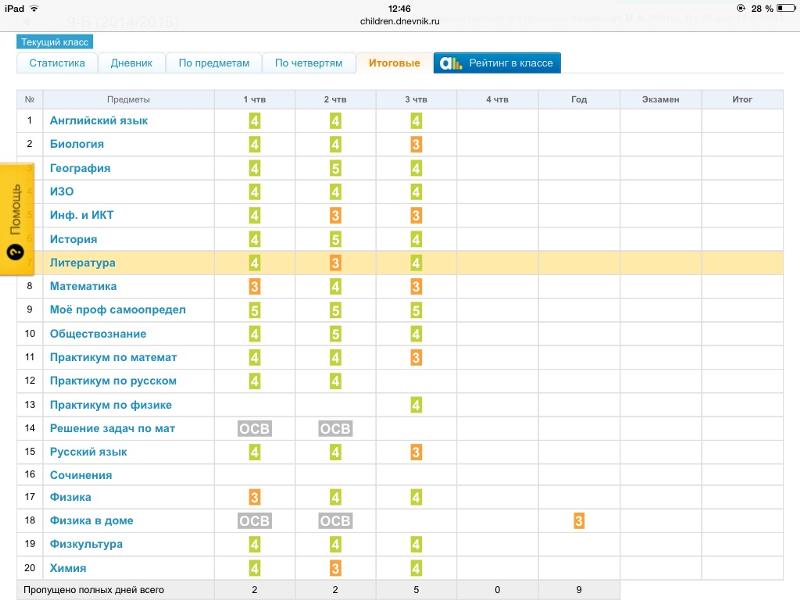Open subject Физика в доме
The width and height of the screenshot is (800, 600).
pos(91,520)
